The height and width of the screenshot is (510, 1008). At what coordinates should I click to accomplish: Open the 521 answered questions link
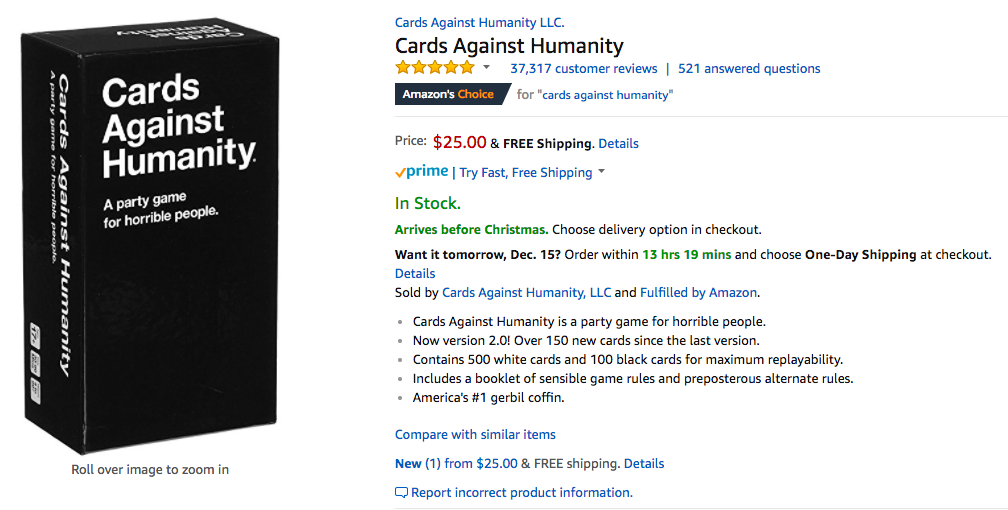point(749,68)
